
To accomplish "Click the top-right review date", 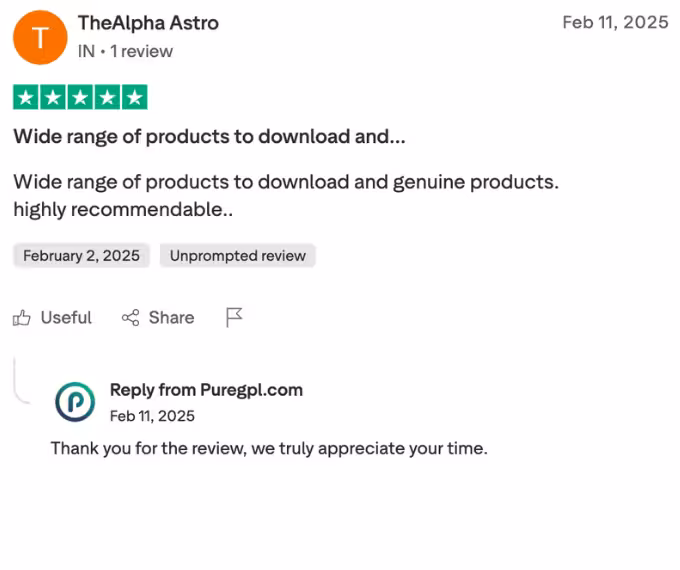I will 615,23.
